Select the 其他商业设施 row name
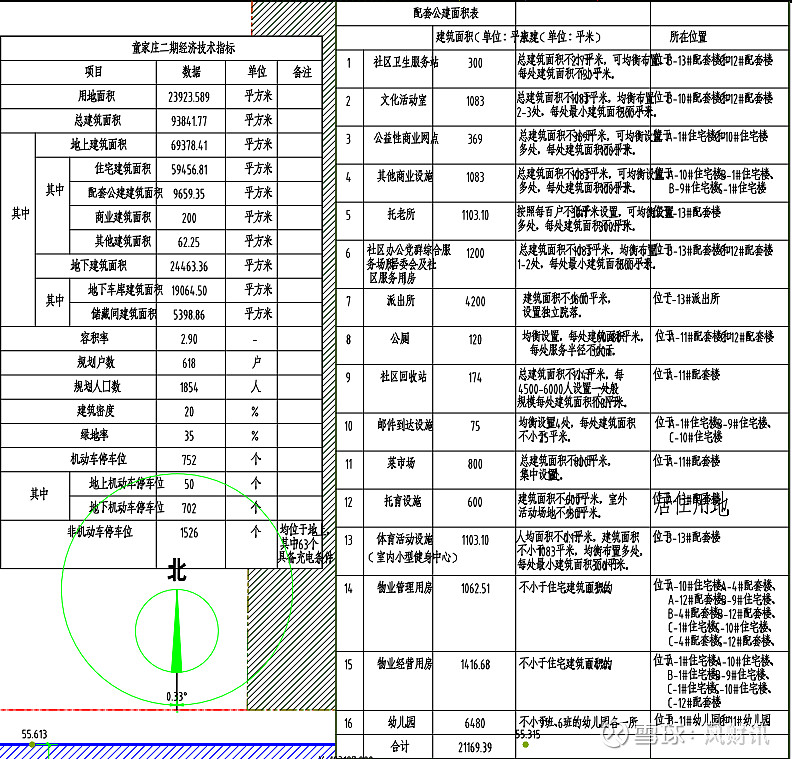 tap(405, 176)
